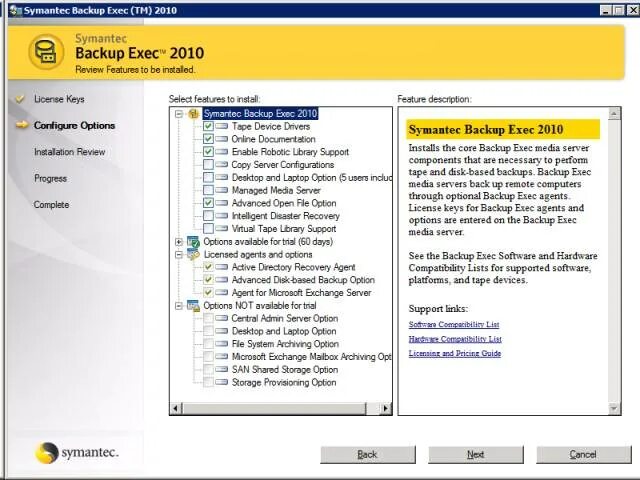Click drive icon beside Enable Robotic Library Support
Image resolution: width=640 pixels, height=480 pixels.
[222, 152]
